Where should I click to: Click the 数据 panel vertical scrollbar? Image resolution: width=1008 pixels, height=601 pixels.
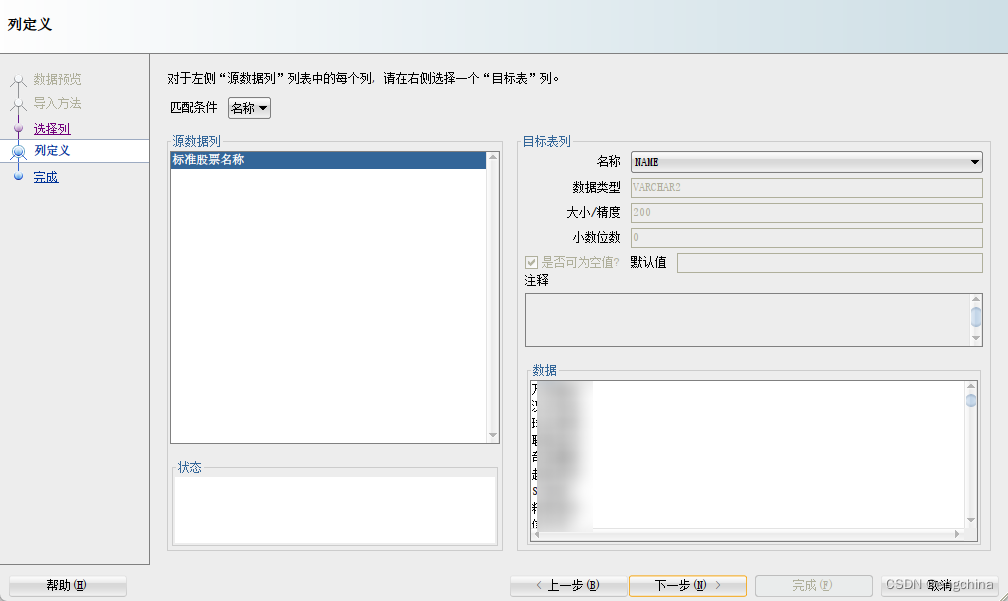pyautogui.click(x=969, y=450)
